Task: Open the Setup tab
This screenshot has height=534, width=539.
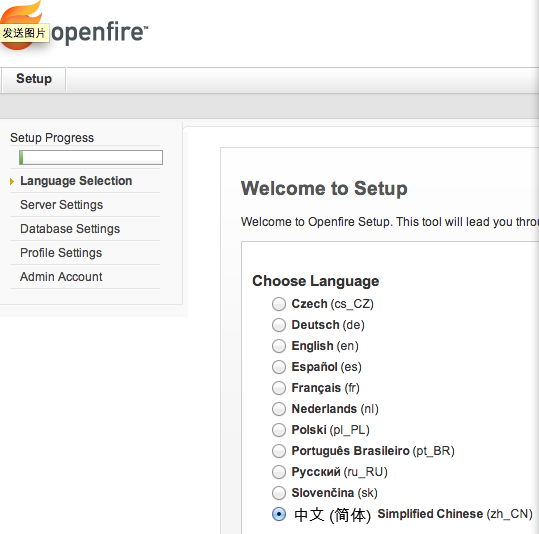Action: tap(34, 79)
